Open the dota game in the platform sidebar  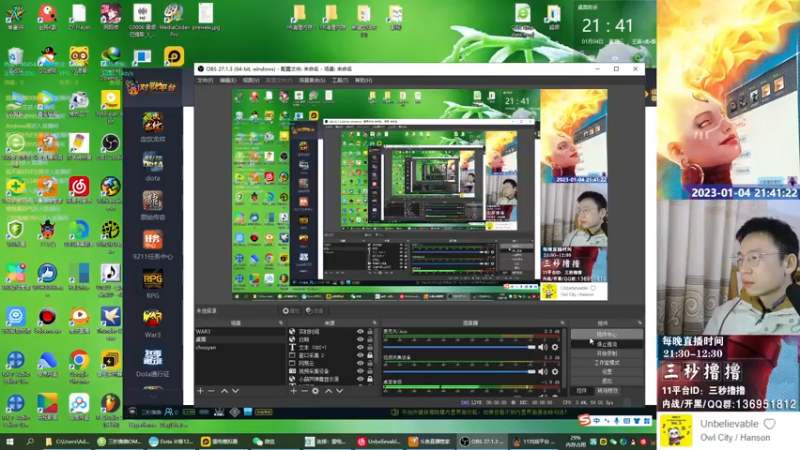153,167
